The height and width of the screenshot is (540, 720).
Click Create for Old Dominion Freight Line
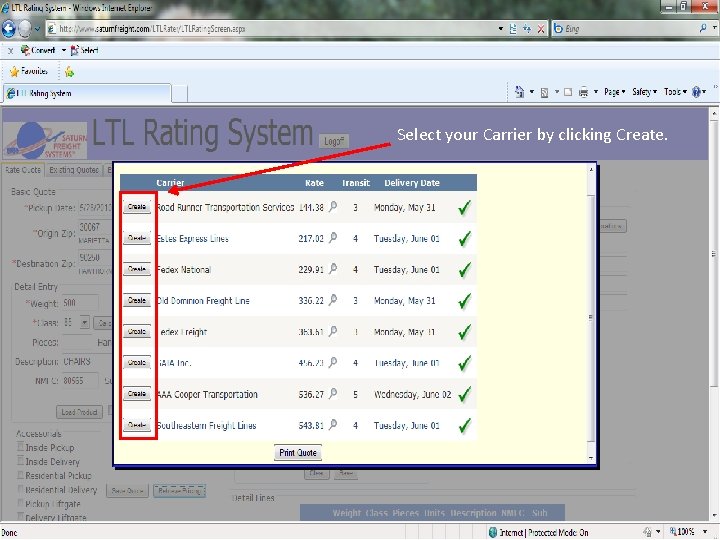(137, 301)
